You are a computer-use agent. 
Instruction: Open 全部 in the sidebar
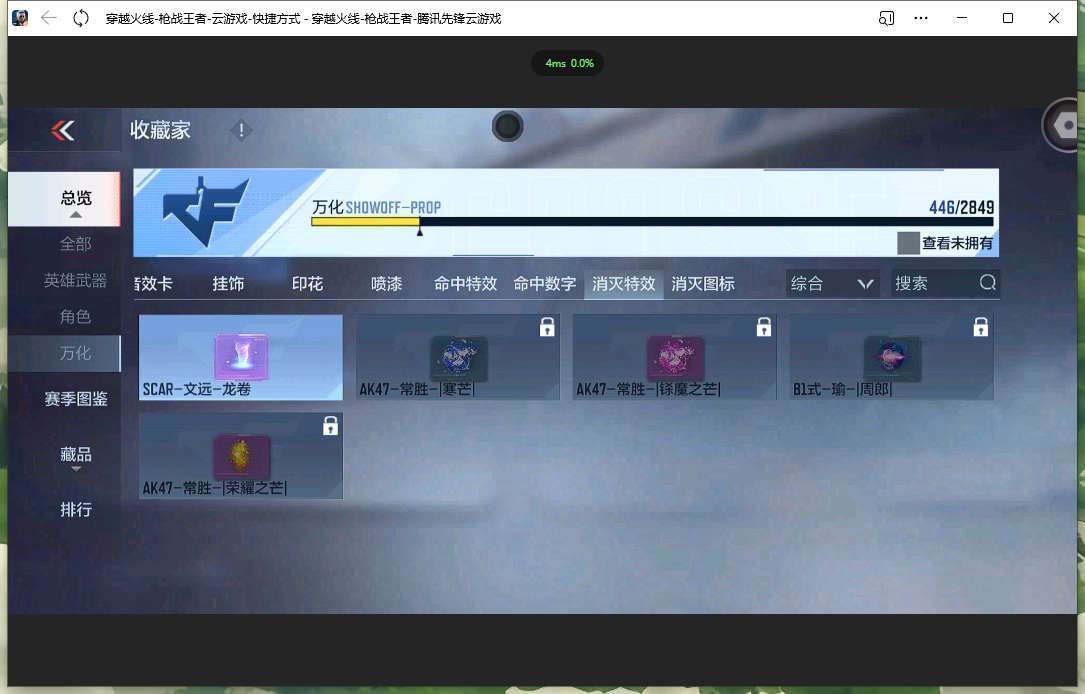(x=75, y=244)
